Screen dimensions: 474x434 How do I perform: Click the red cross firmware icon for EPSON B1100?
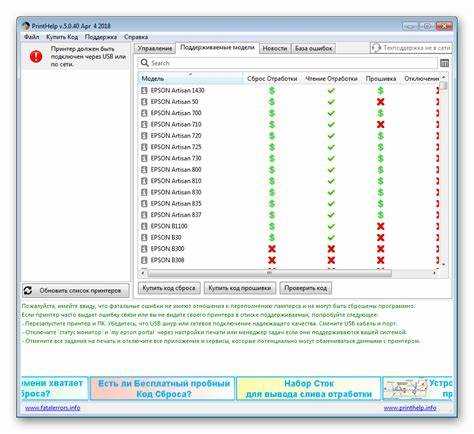click(380, 226)
